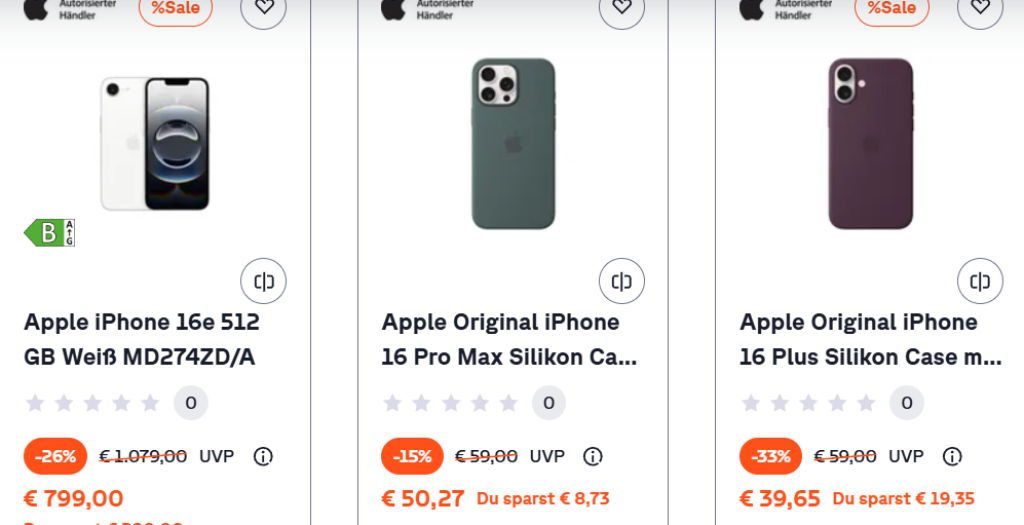Open Apple Original iPhone 16 Plus case title
The image size is (1024, 525).
870,339
